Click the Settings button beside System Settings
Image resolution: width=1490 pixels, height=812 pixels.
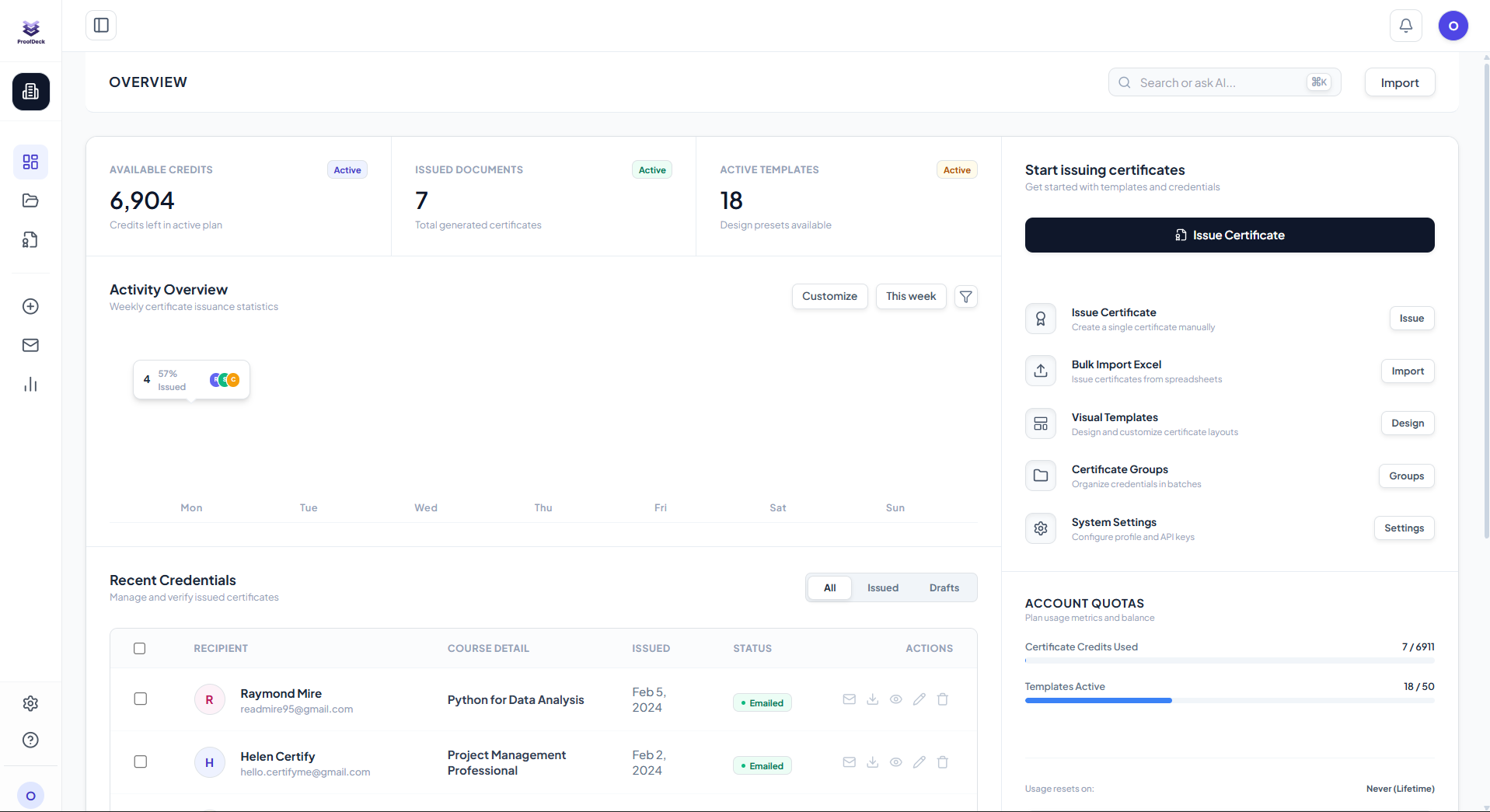(1404, 528)
